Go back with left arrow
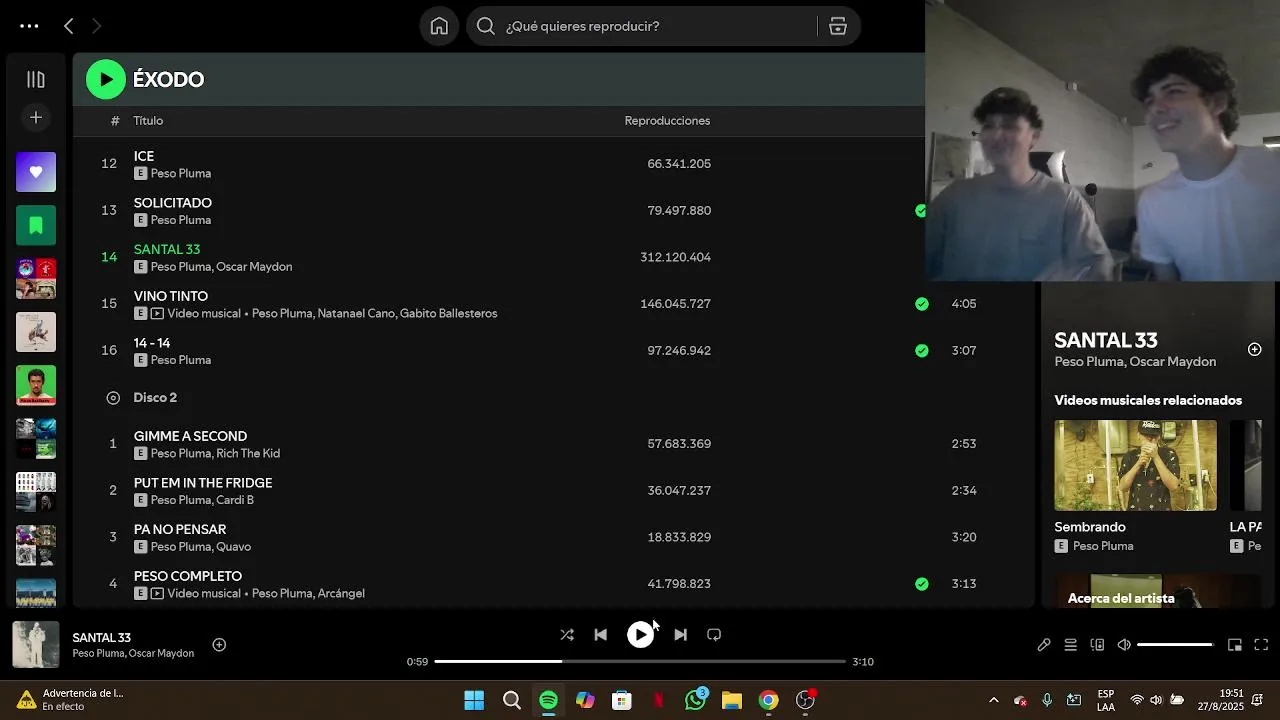 pyautogui.click(x=68, y=26)
